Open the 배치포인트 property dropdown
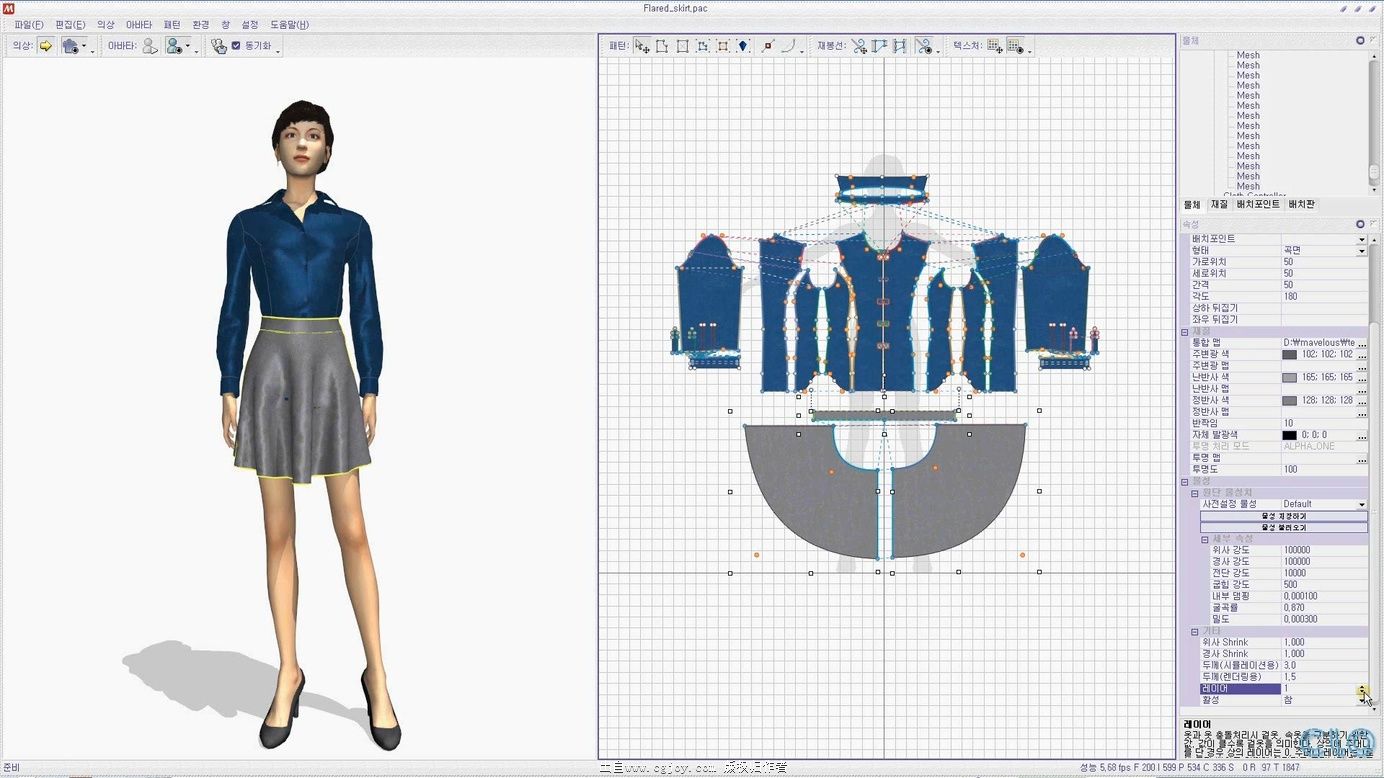 tap(1361, 239)
